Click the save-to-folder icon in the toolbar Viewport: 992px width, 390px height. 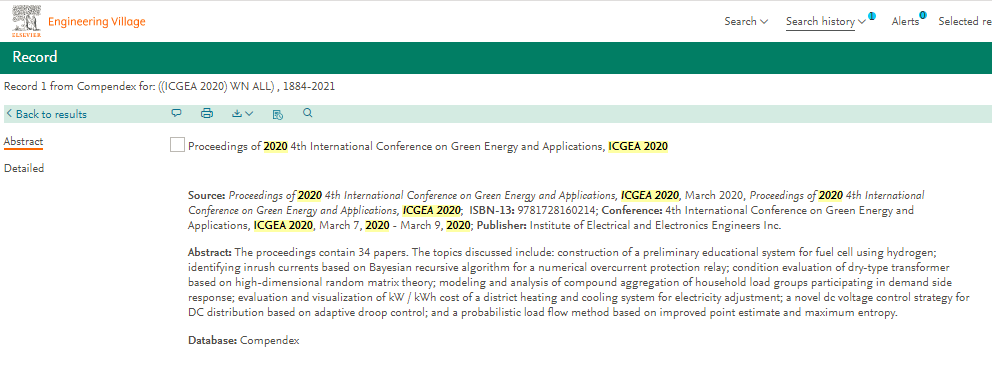pyautogui.click(x=278, y=114)
